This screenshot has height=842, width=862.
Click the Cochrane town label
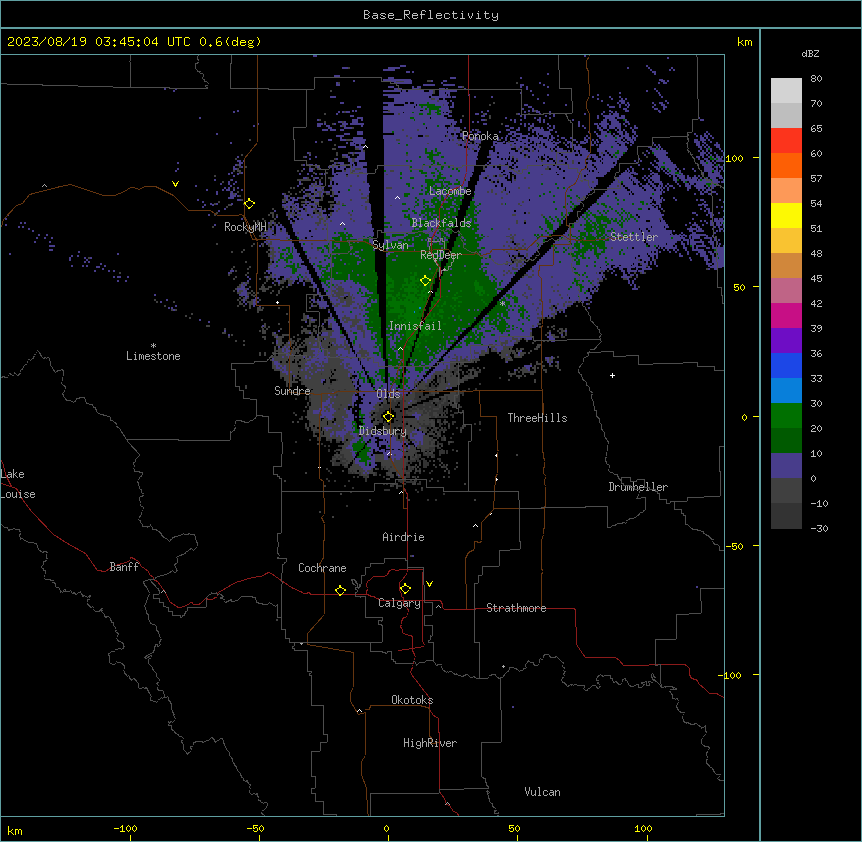coord(322,568)
